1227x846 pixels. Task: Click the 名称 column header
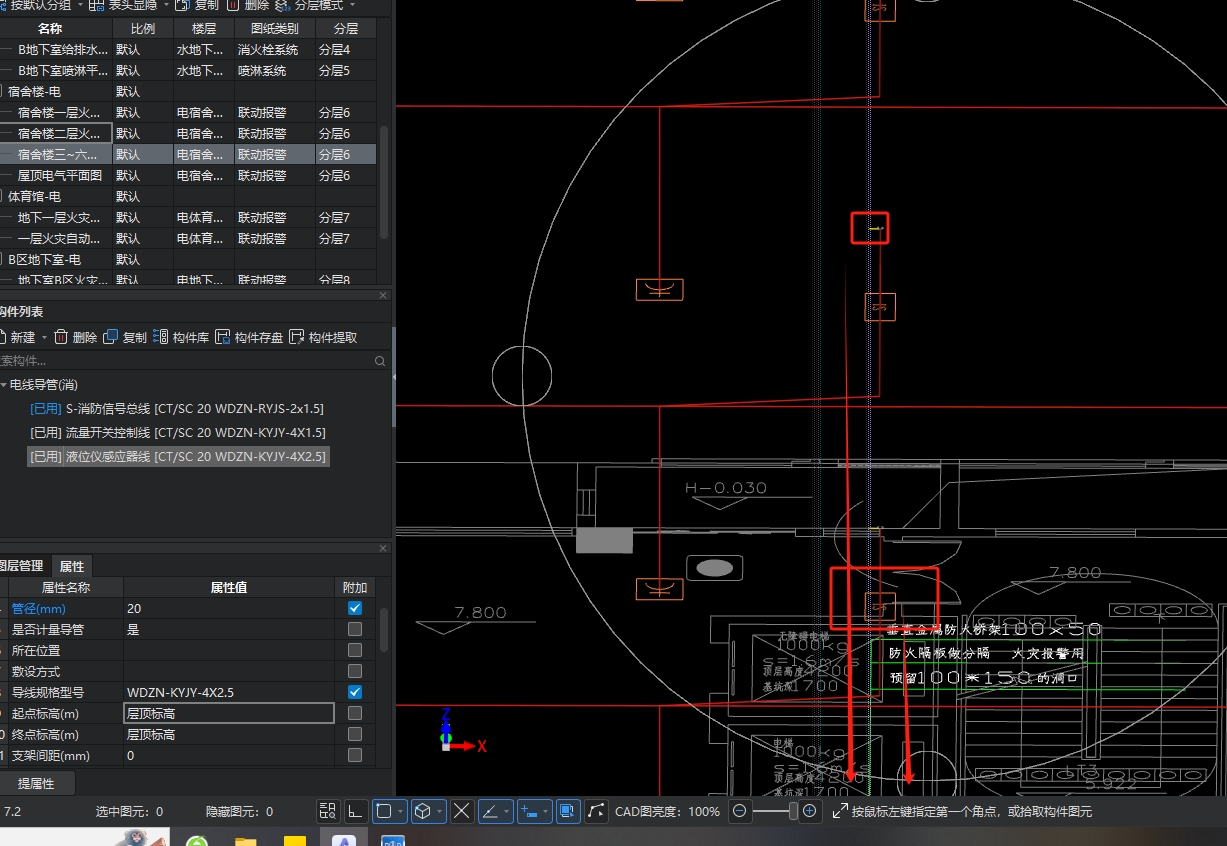point(50,29)
